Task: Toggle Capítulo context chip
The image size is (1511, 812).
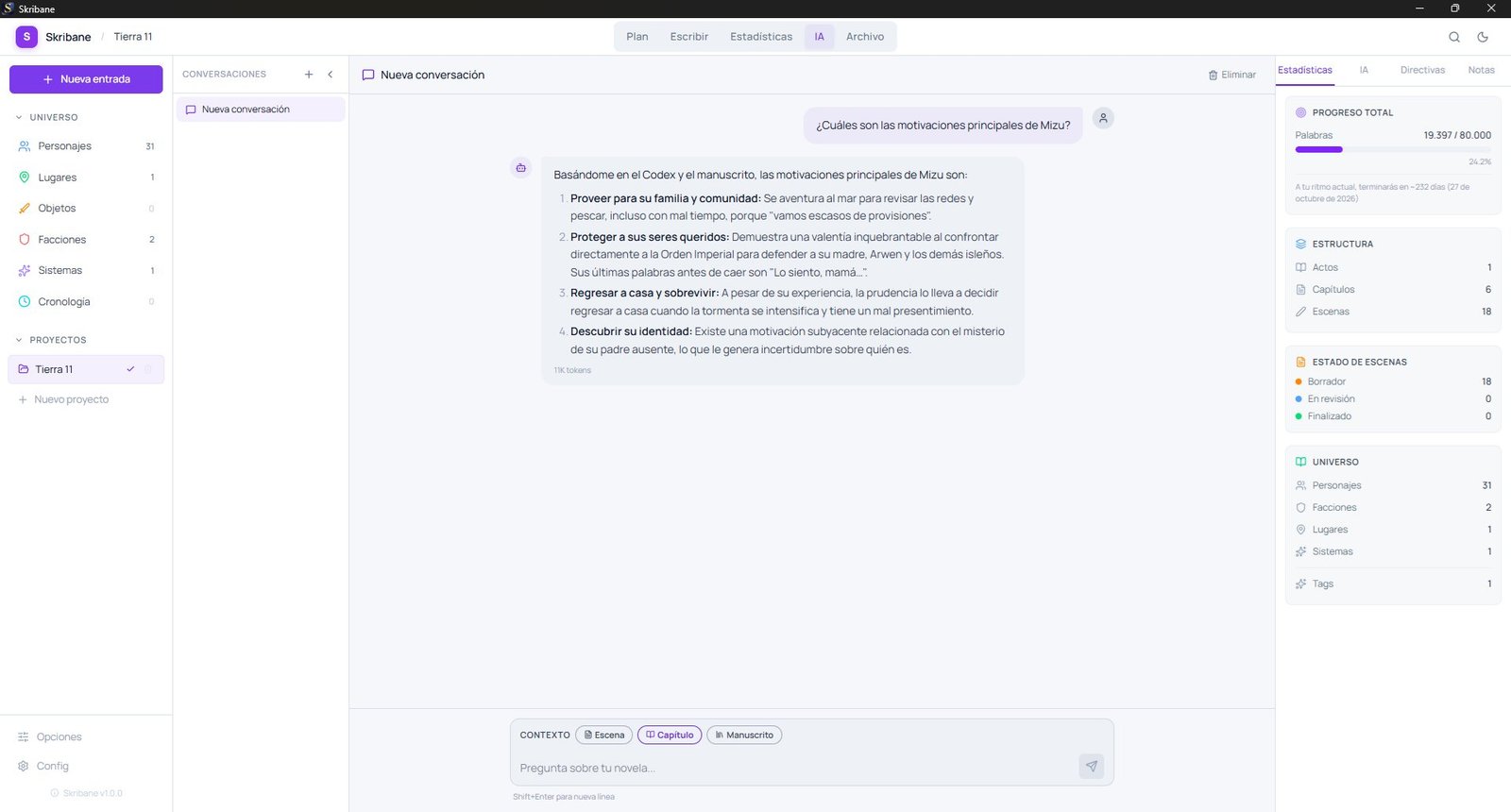Action: tap(670, 735)
